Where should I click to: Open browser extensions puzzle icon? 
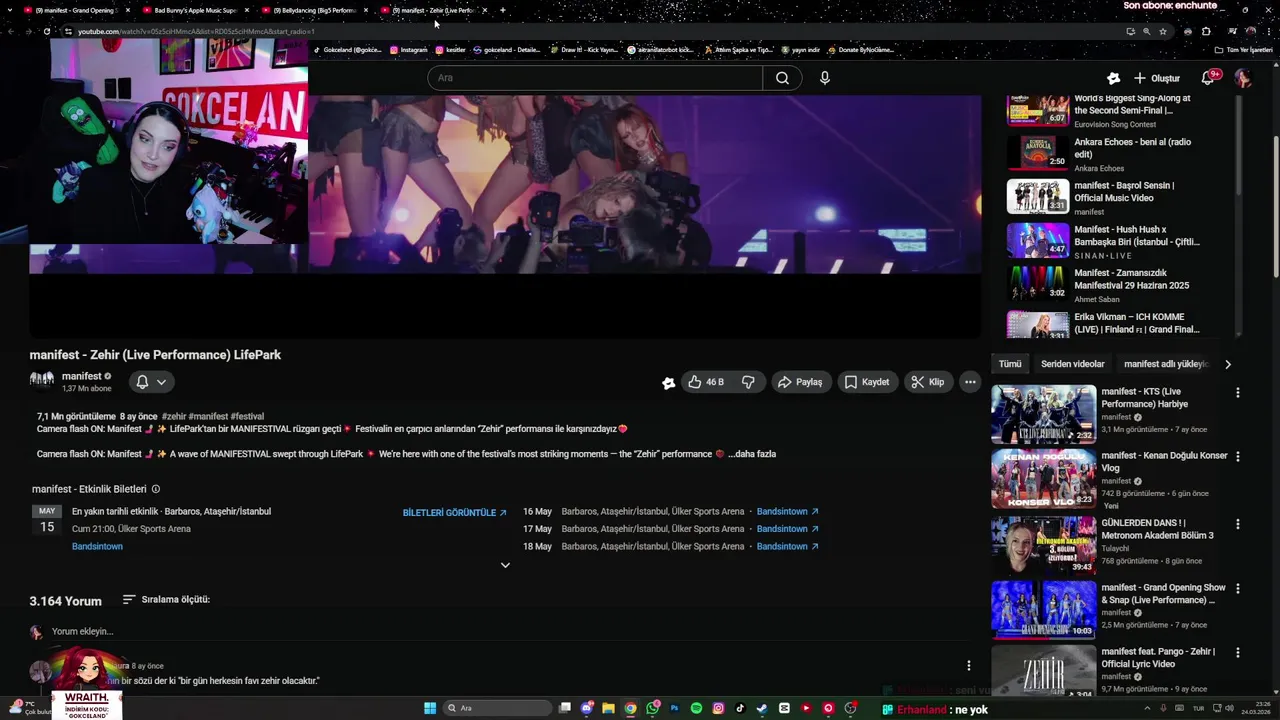point(1206,31)
